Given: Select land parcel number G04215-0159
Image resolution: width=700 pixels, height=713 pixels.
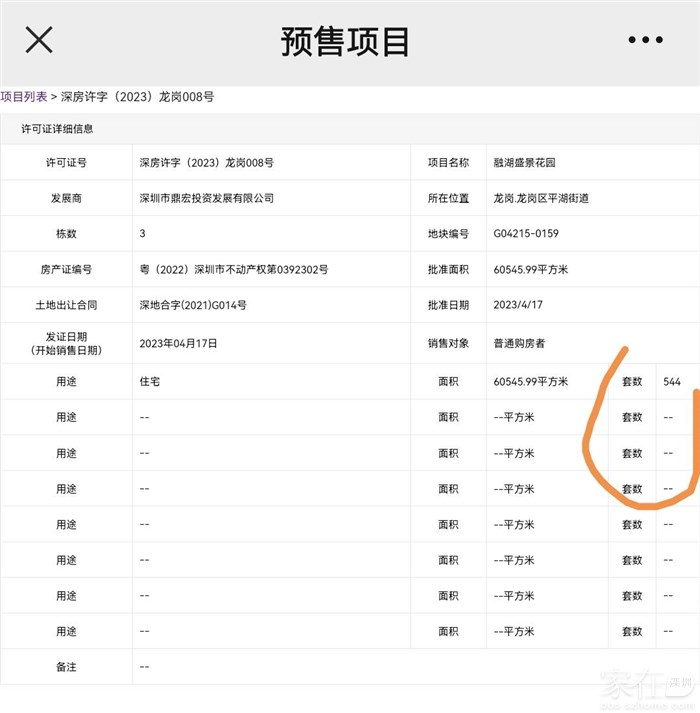Looking at the screenshot, I should [x=526, y=234].
